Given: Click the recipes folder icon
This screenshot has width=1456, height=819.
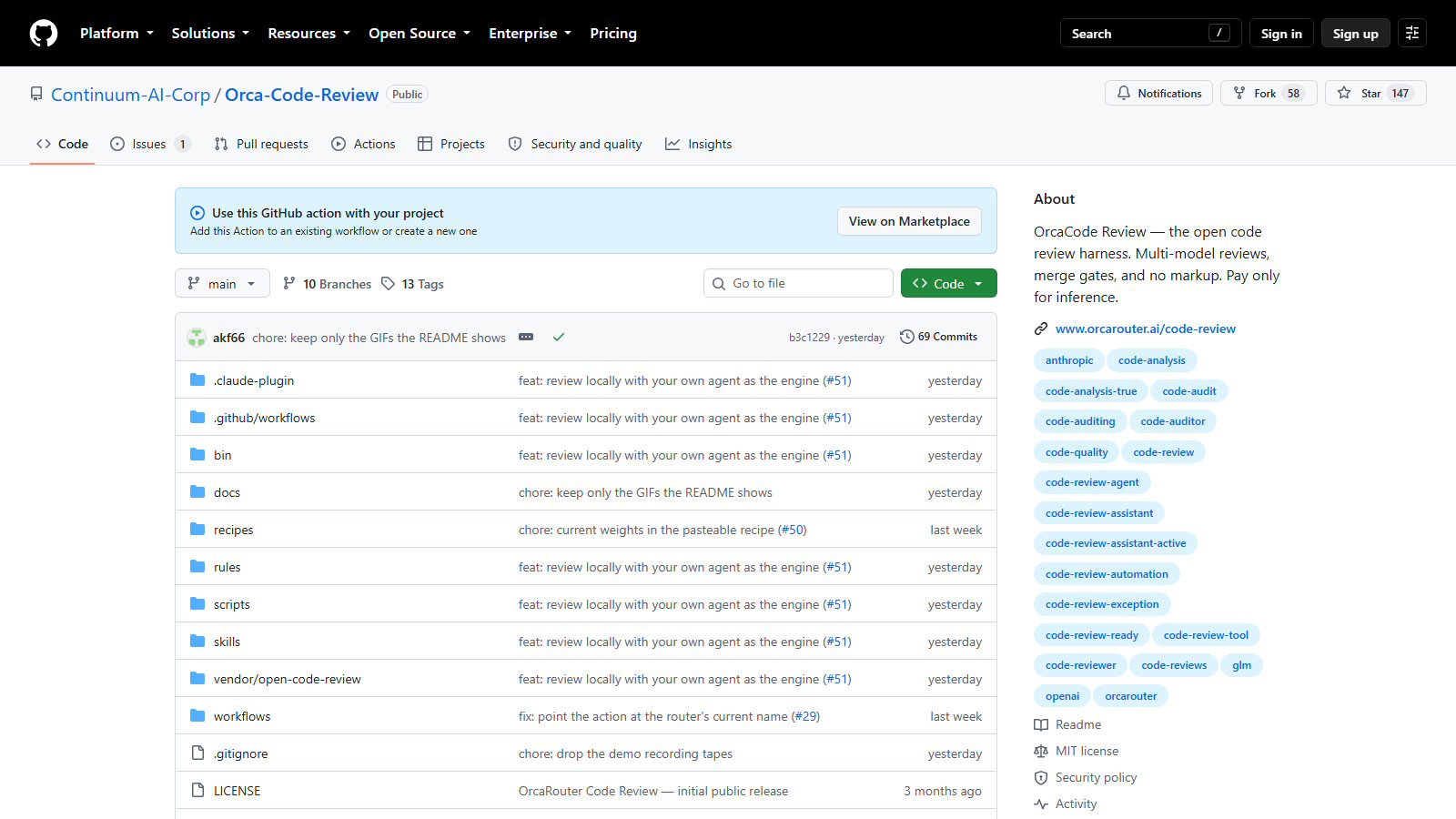Looking at the screenshot, I should click(197, 530).
